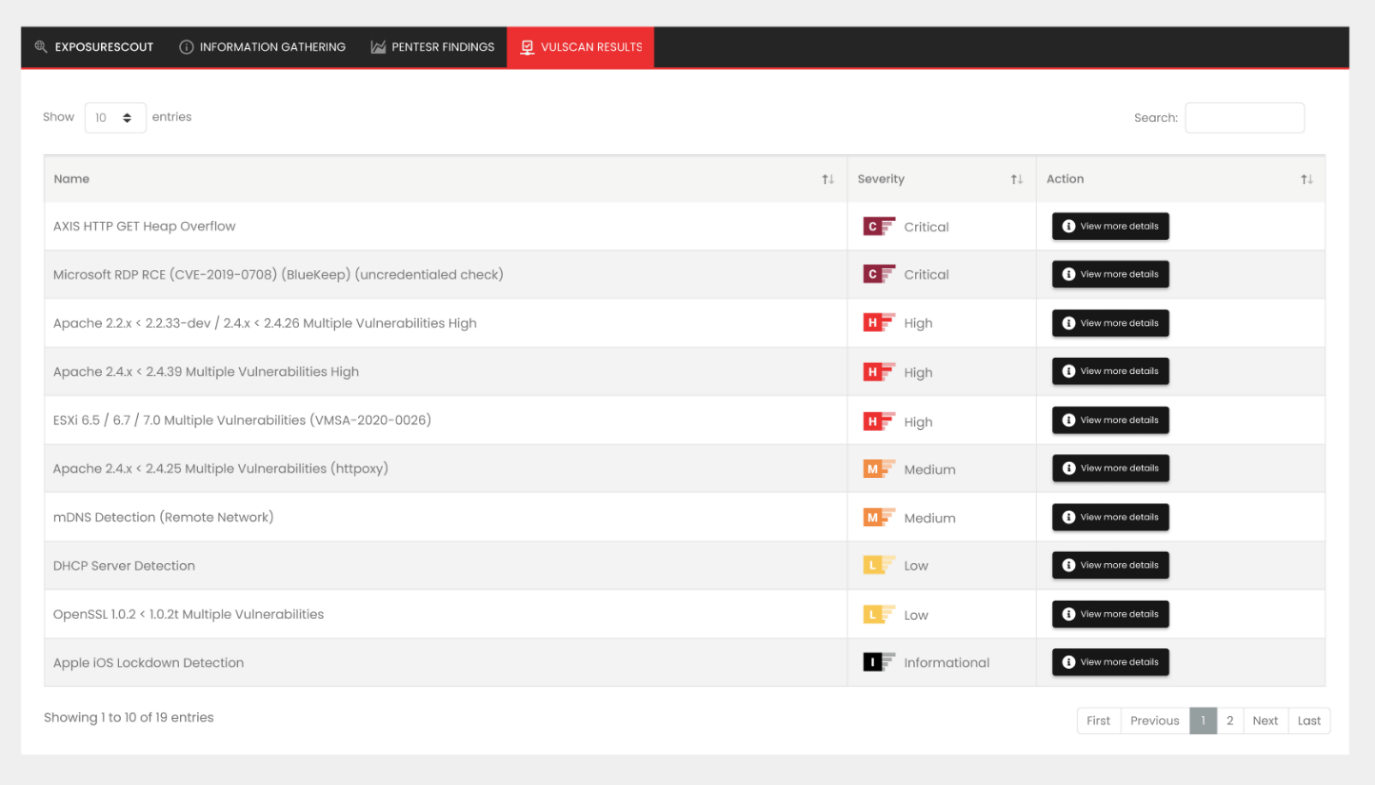Click the Informational icon for Apple iOS Lockdown
Viewport: 1375px width, 785px height.
(x=879, y=662)
